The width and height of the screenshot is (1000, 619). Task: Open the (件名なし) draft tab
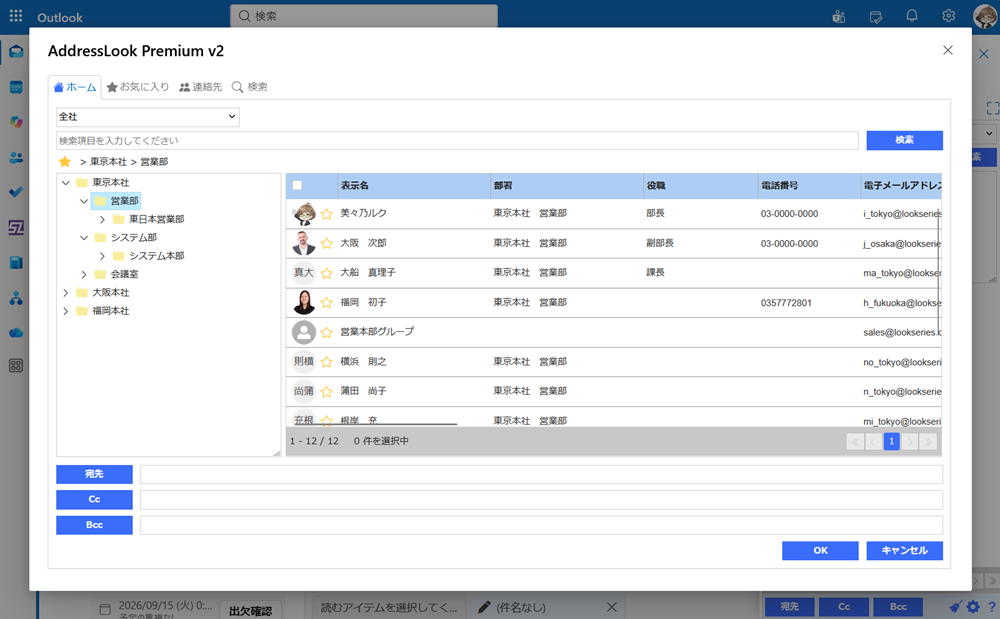(521, 608)
